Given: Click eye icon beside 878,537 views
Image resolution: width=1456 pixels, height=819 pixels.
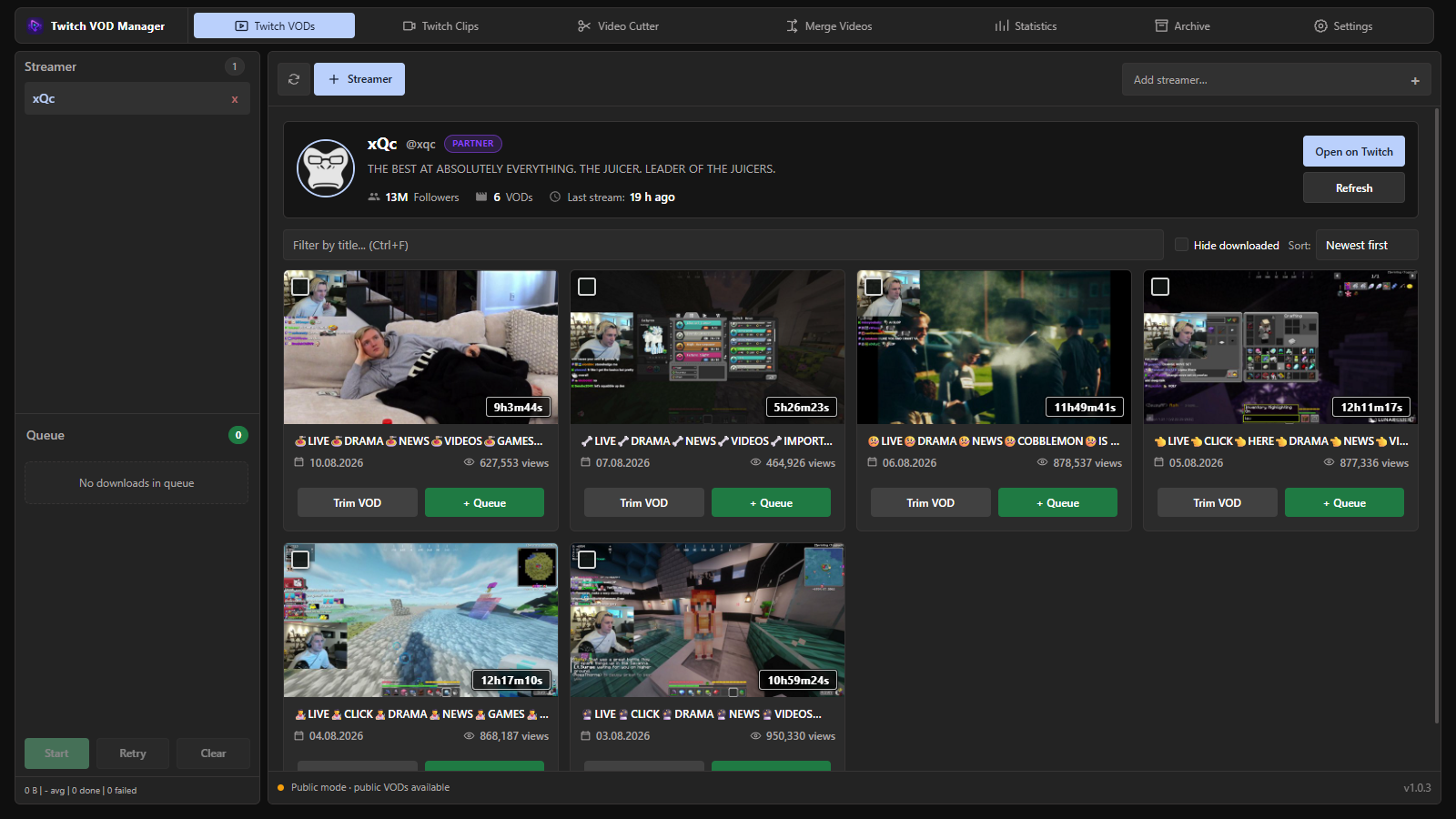Looking at the screenshot, I should (1043, 462).
